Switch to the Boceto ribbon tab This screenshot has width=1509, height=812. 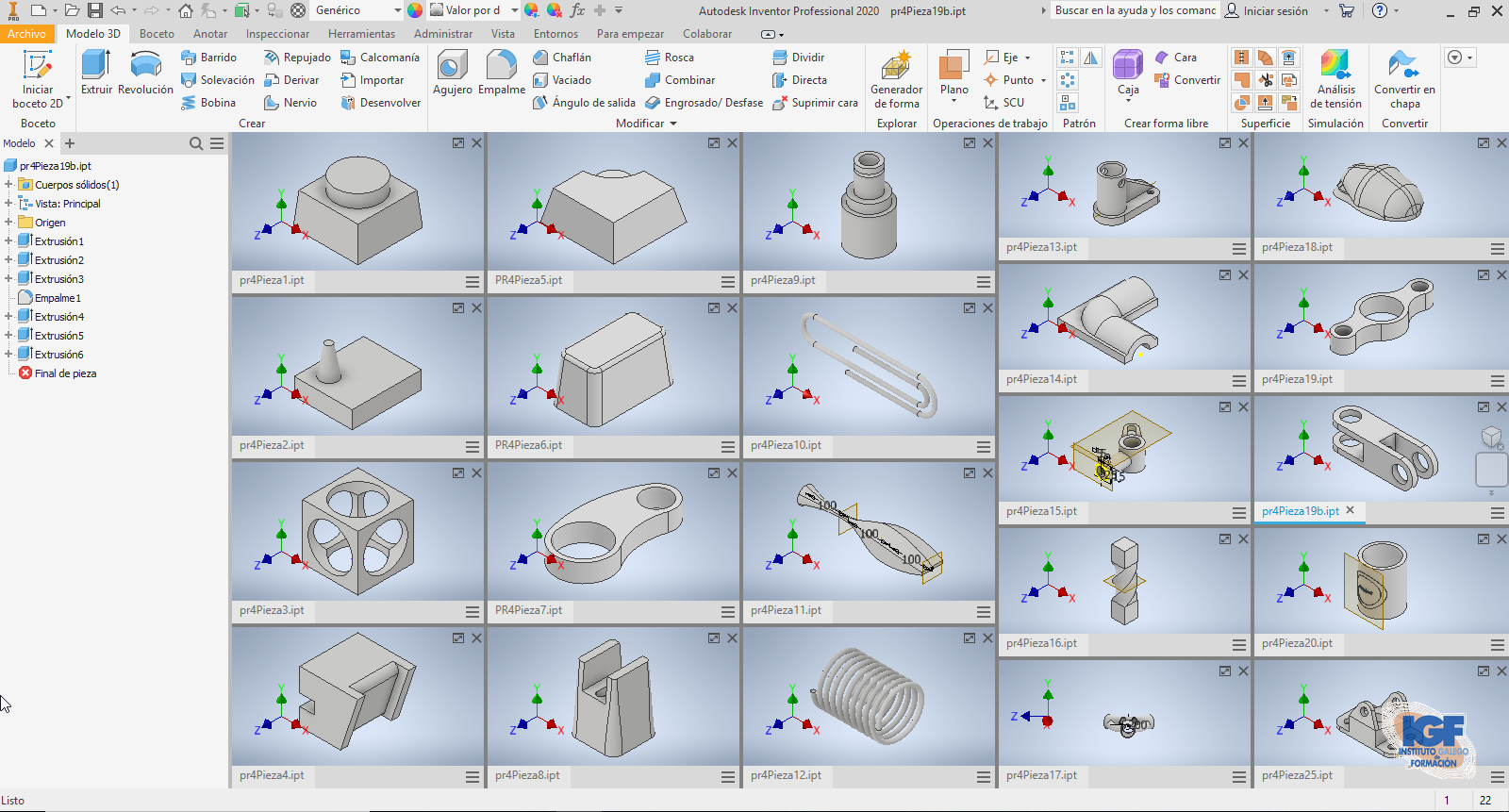[157, 34]
